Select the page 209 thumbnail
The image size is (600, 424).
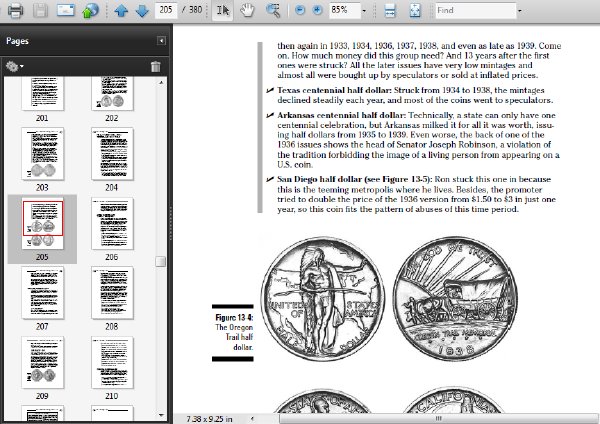pyautogui.click(x=42, y=362)
